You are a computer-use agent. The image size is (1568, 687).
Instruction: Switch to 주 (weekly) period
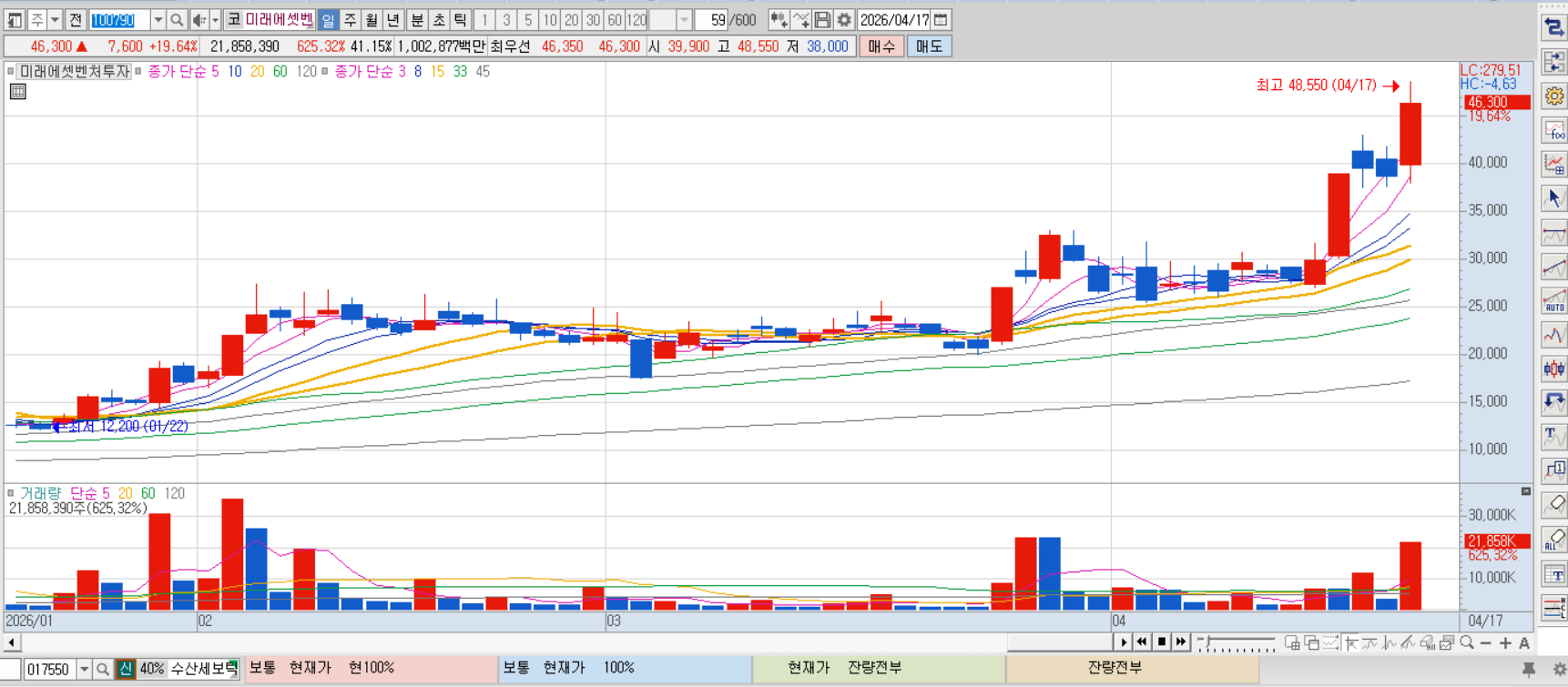(350, 20)
